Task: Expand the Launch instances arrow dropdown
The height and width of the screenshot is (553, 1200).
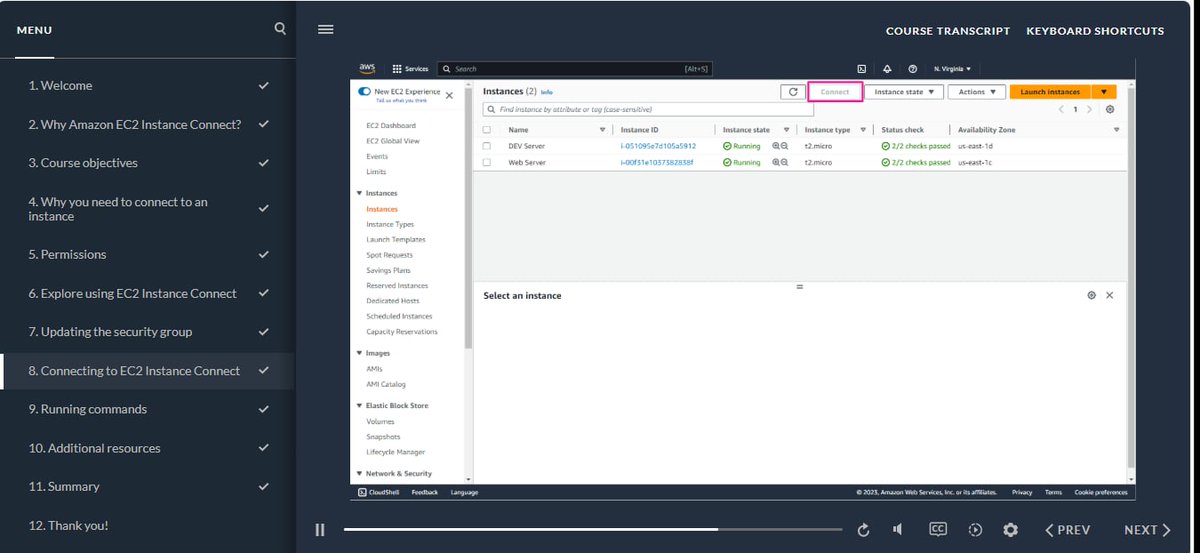Action: click(x=1103, y=92)
